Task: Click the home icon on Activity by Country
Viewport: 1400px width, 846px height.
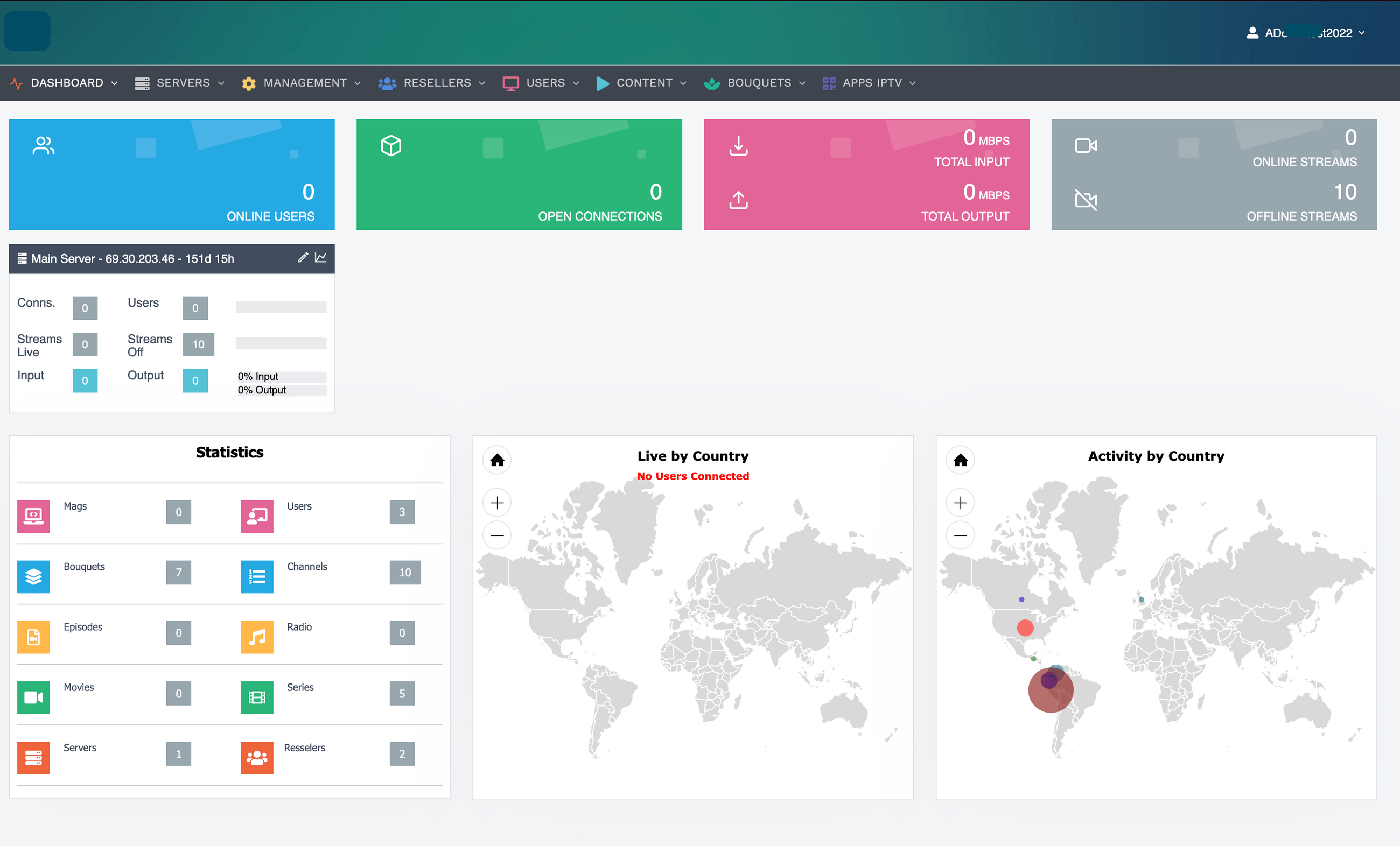Action: [960, 460]
